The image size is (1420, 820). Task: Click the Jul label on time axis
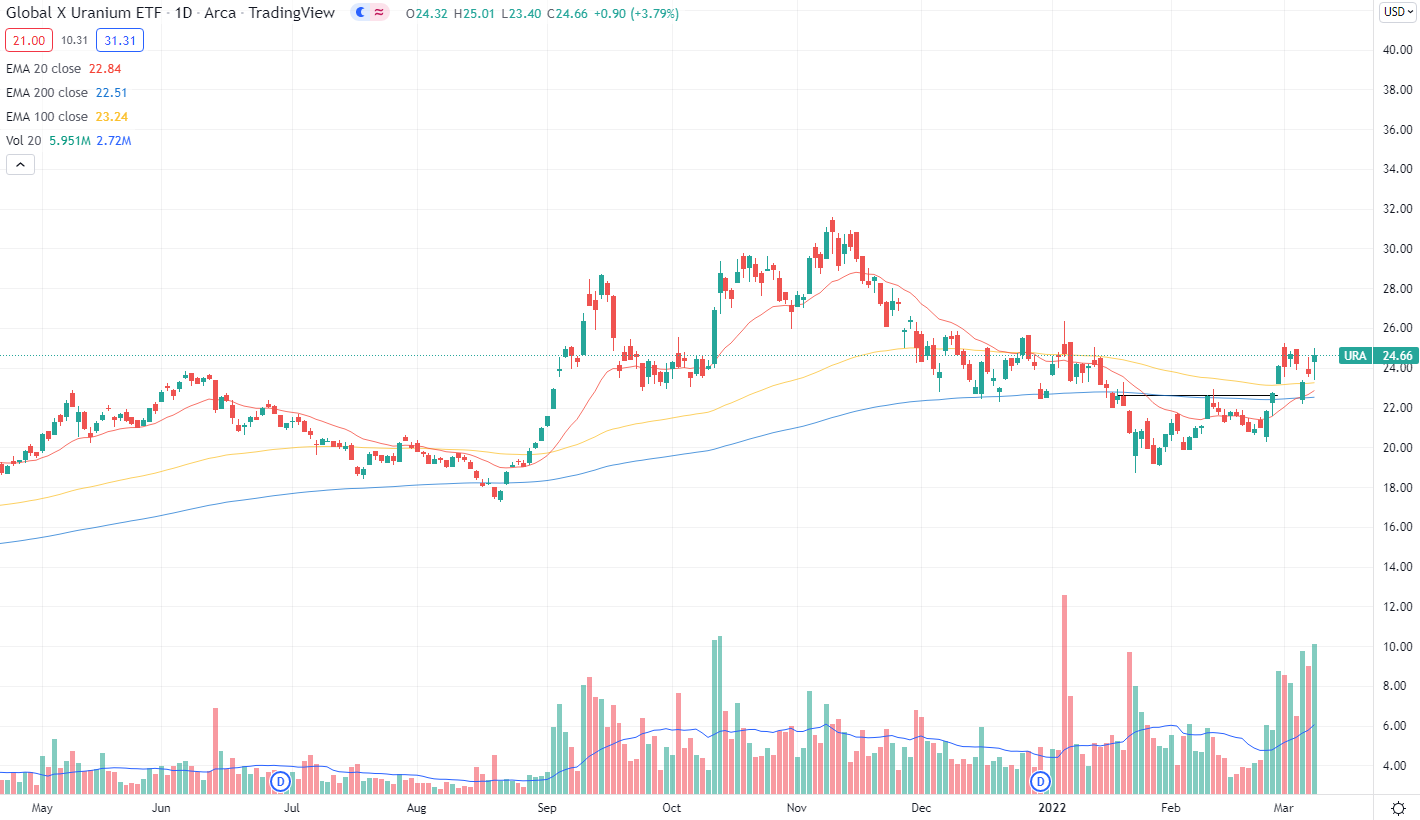[x=292, y=806]
